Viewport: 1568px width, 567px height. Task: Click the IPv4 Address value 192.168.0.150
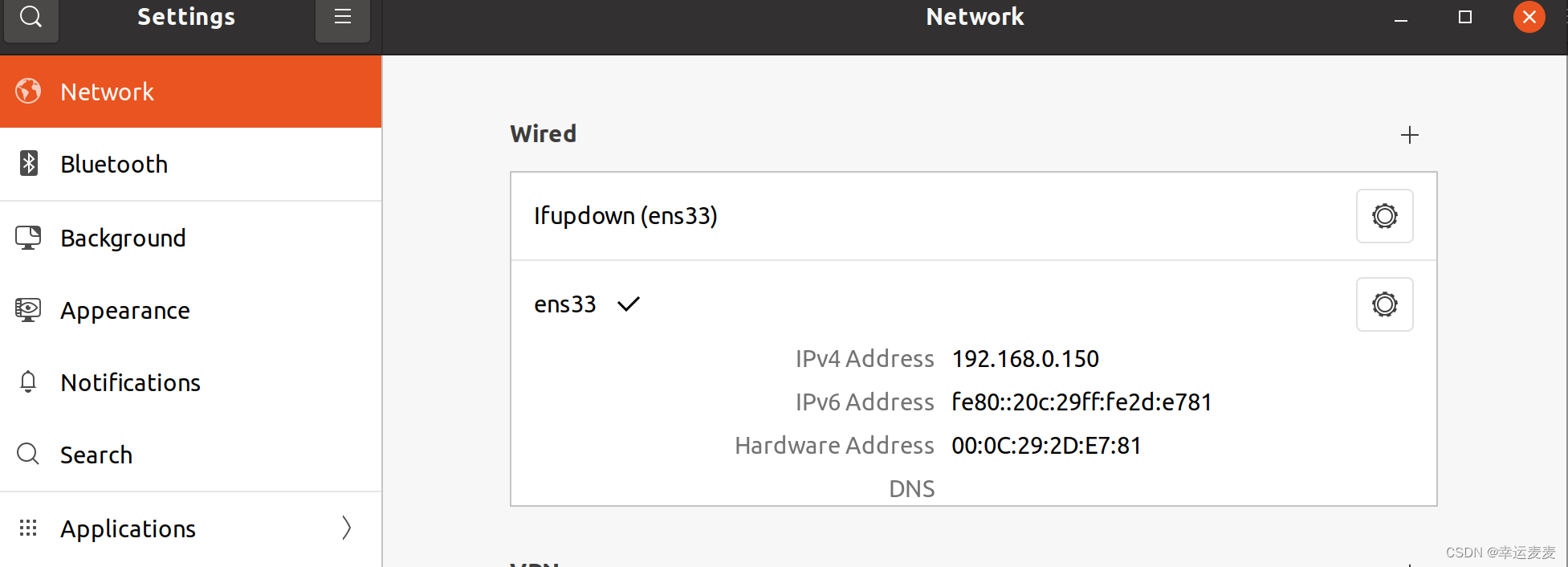point(1025,358)
